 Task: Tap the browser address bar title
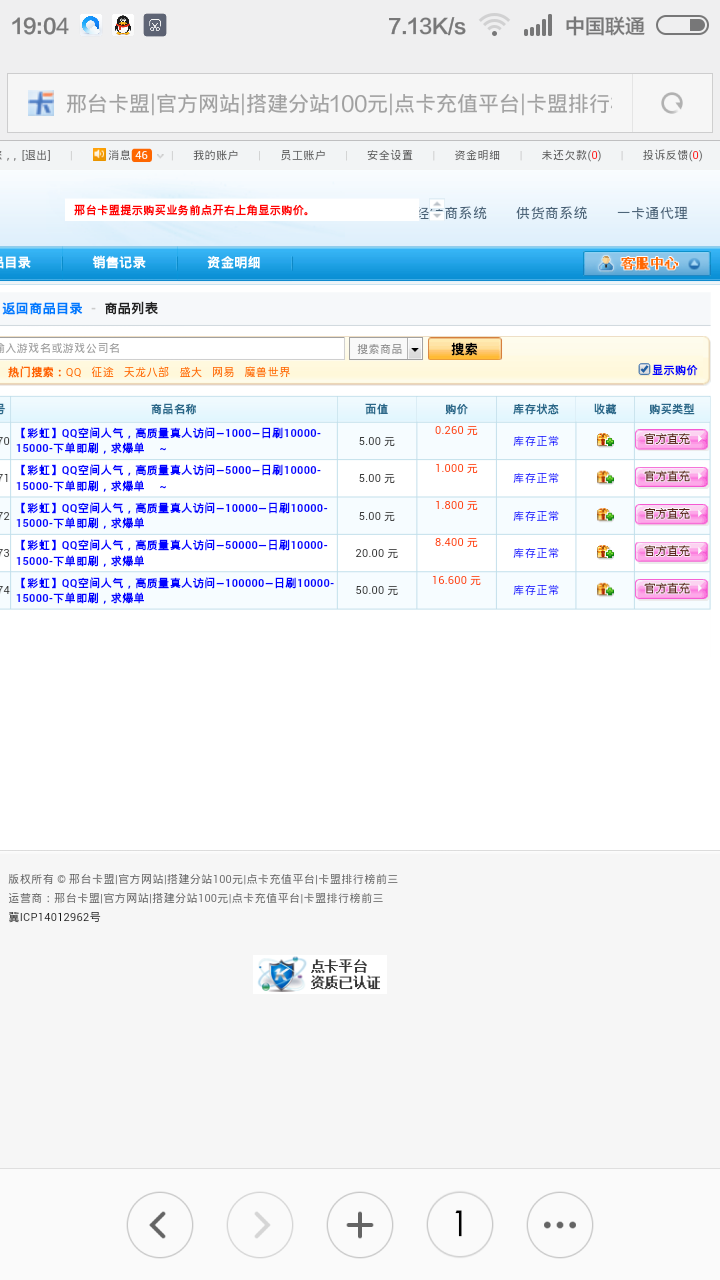pyautogui.click(x=340, y=103)
